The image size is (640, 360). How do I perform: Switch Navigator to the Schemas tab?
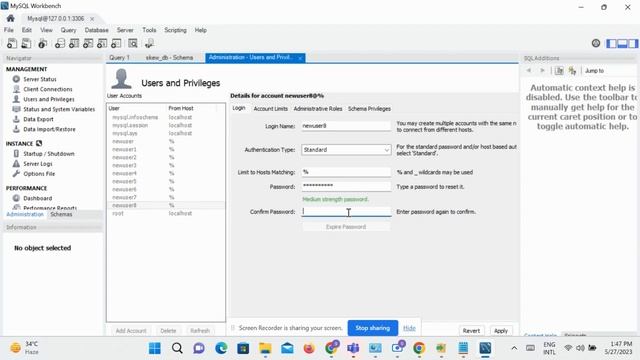61,214
